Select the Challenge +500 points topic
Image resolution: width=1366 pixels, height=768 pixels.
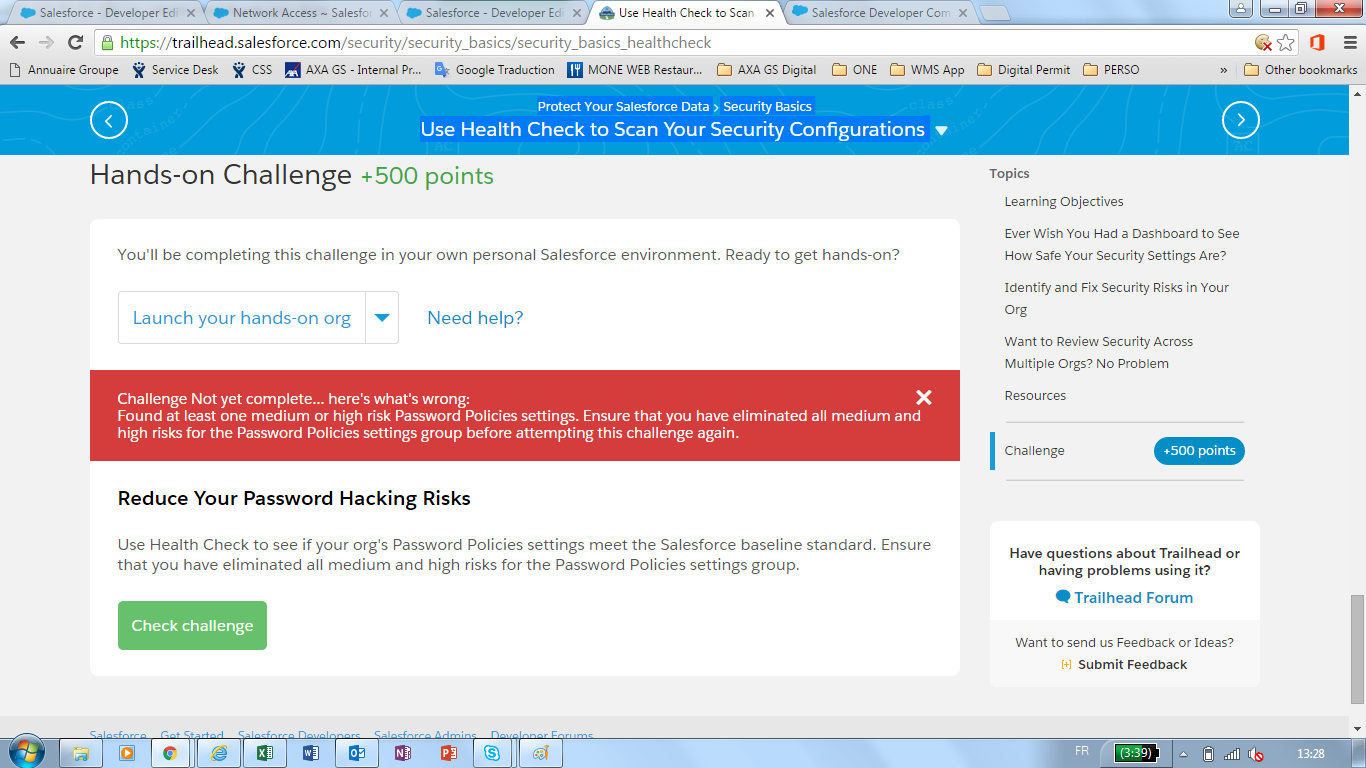1117,451
